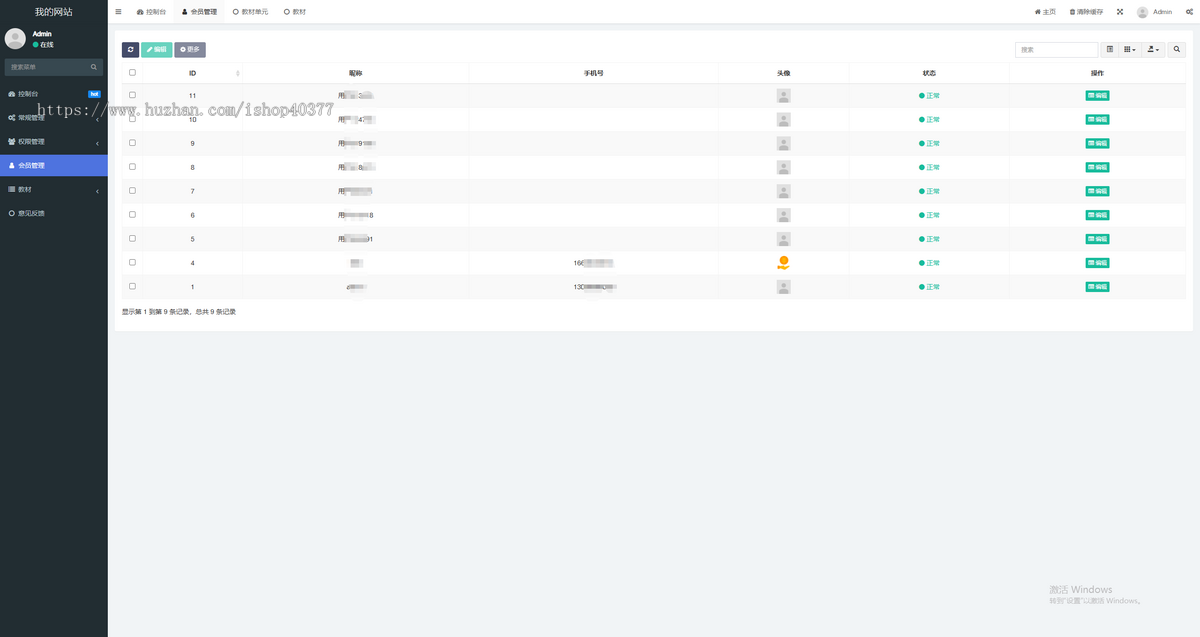Click the magnifier in the sidebar menu search
1200x637 pixels.
point(94,67)
